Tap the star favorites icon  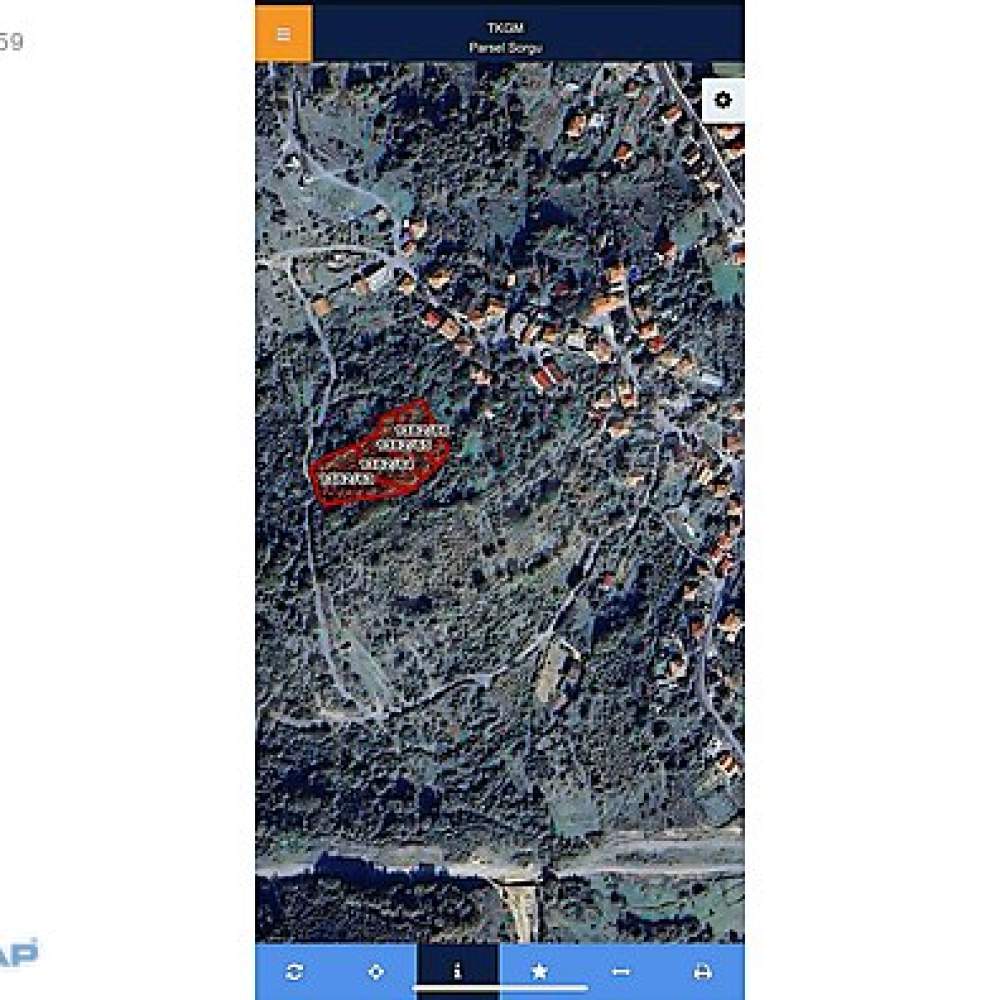539,971
